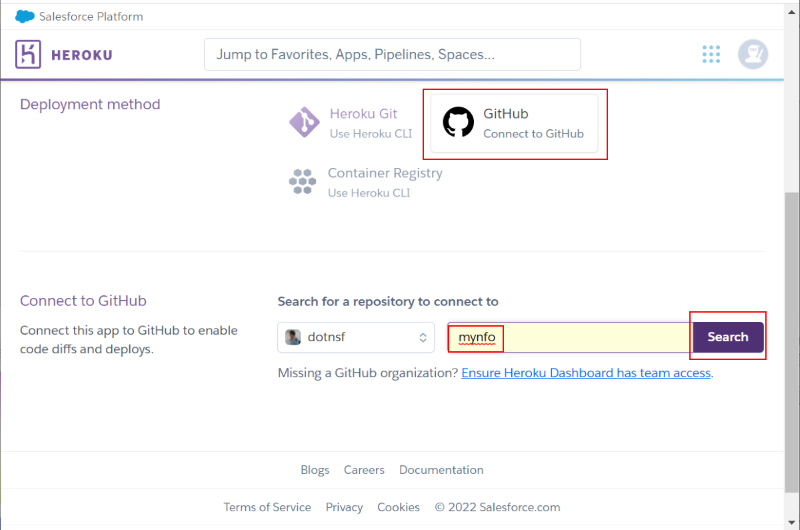800x530 pixels.
Task: Click the vertical scrollbar thumb
Action: coord(791,342)
